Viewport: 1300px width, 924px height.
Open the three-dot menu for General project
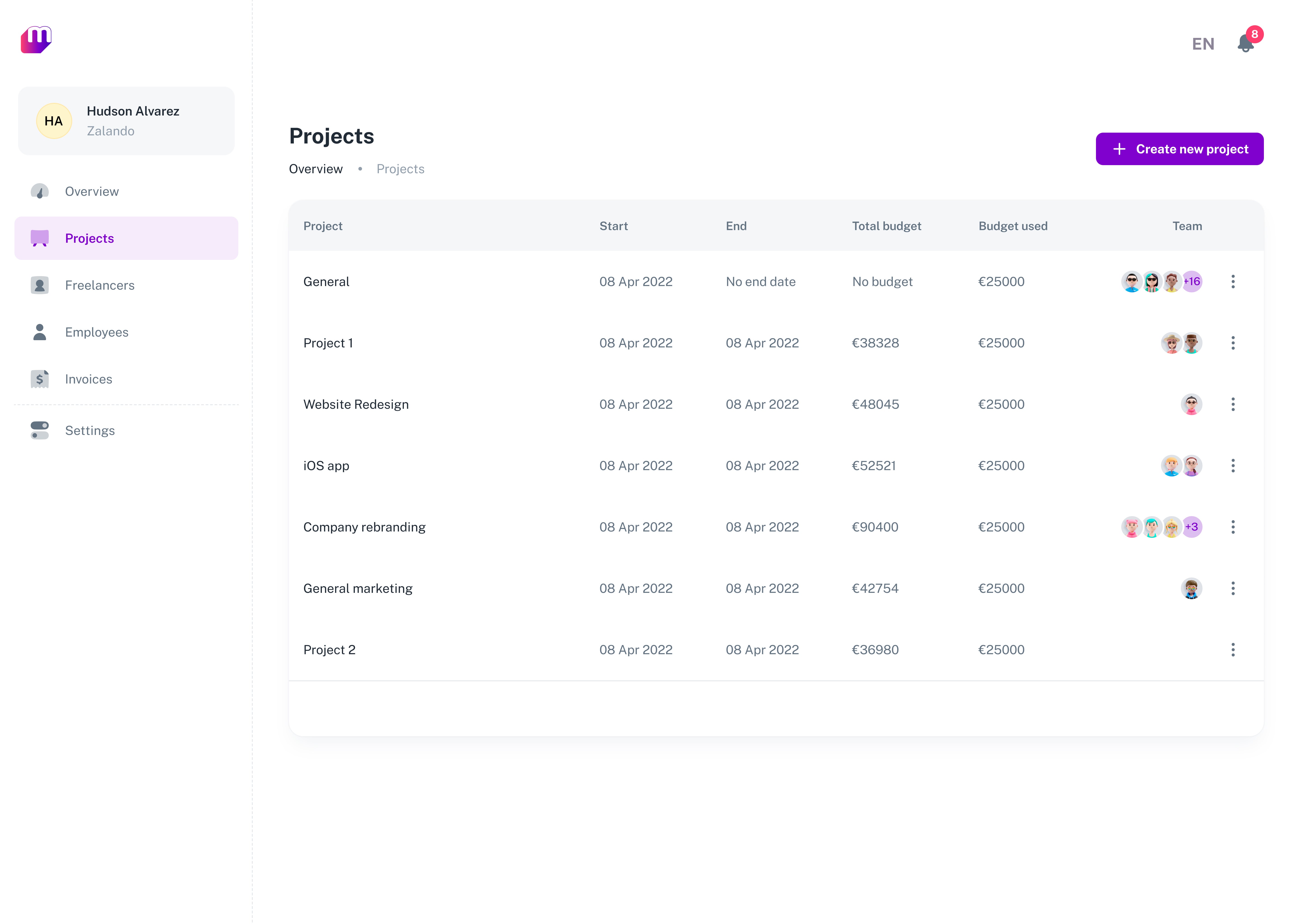(1233, 282)
